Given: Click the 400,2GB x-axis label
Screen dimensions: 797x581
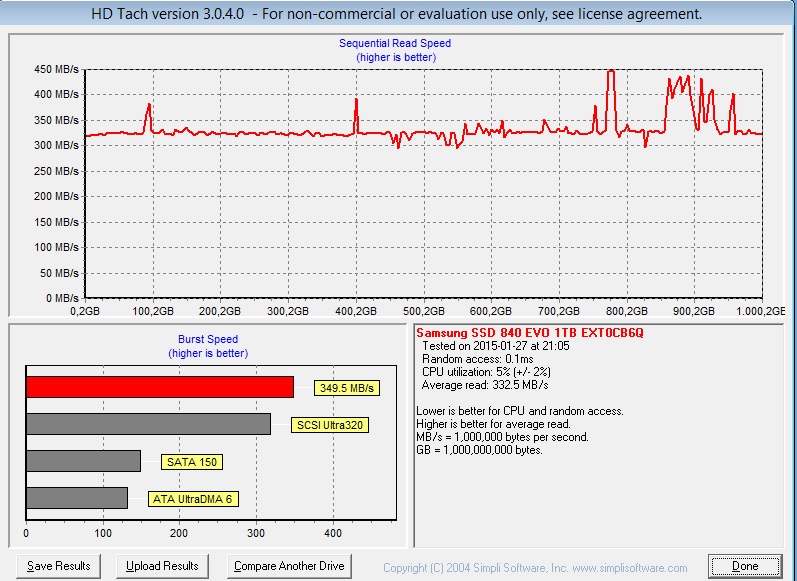Looking at the screenshot, I should coord(356,311).
